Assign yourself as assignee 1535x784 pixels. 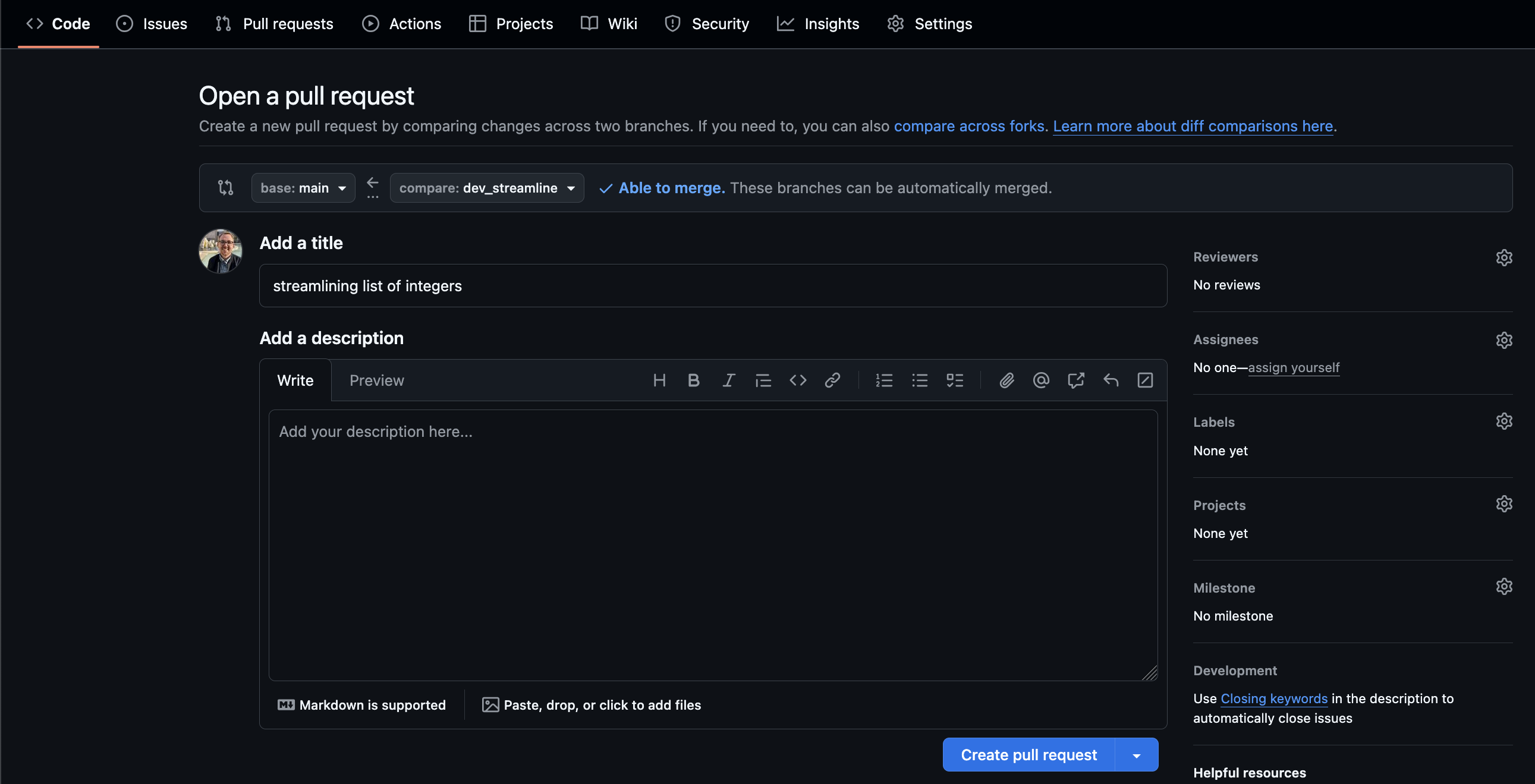coord(1294,367)
